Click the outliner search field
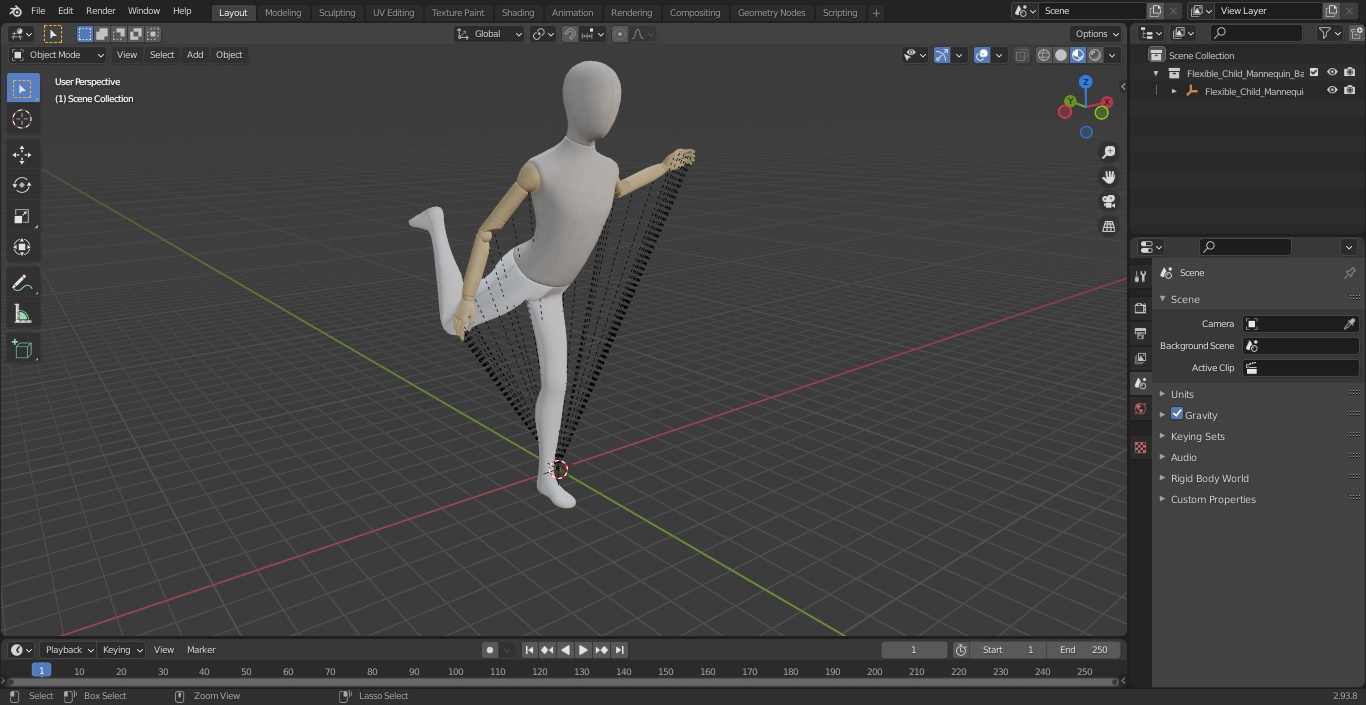The height and width of the screenshot is (705, 1366). [x=1256, y=34]
